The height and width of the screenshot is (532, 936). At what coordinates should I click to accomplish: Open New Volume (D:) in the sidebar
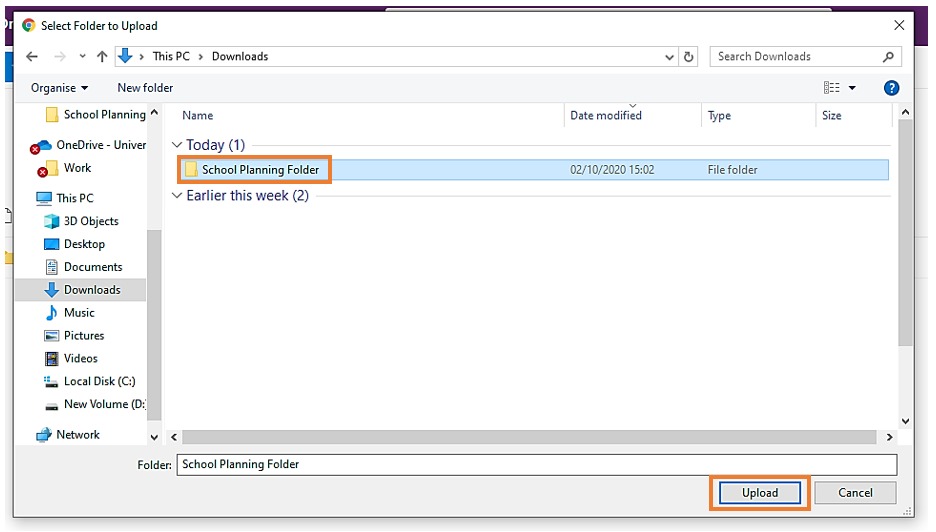104,404
